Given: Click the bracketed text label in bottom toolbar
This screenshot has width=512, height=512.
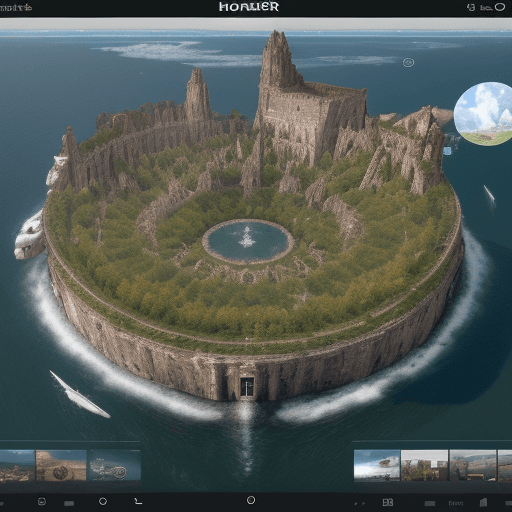Looking at the screenshot, I should click(456, 503).
